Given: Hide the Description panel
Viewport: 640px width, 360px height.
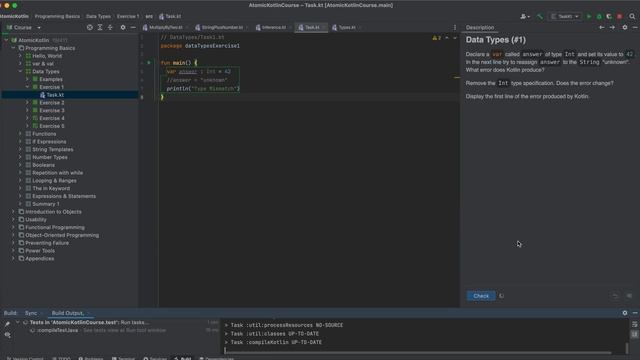Looking at the screenshot, I should [635, 27].
